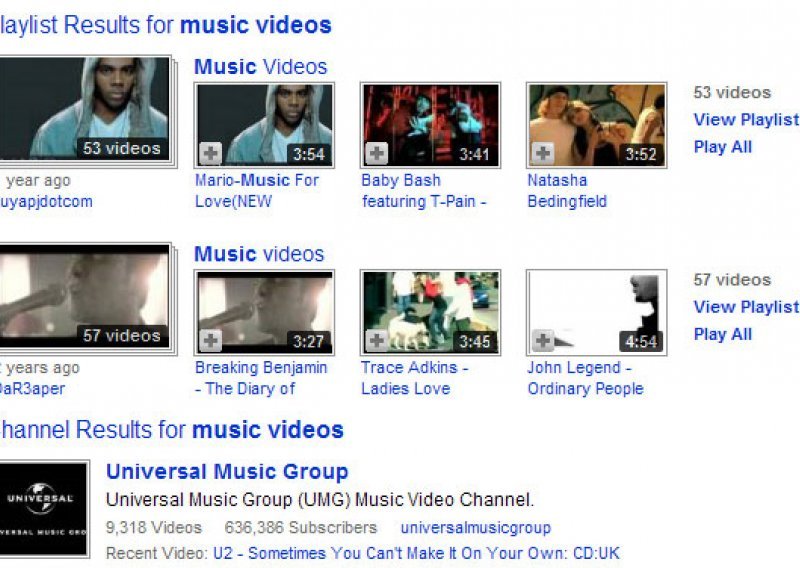Open 'Trace Adkins - Ladies Love' link

414,378
